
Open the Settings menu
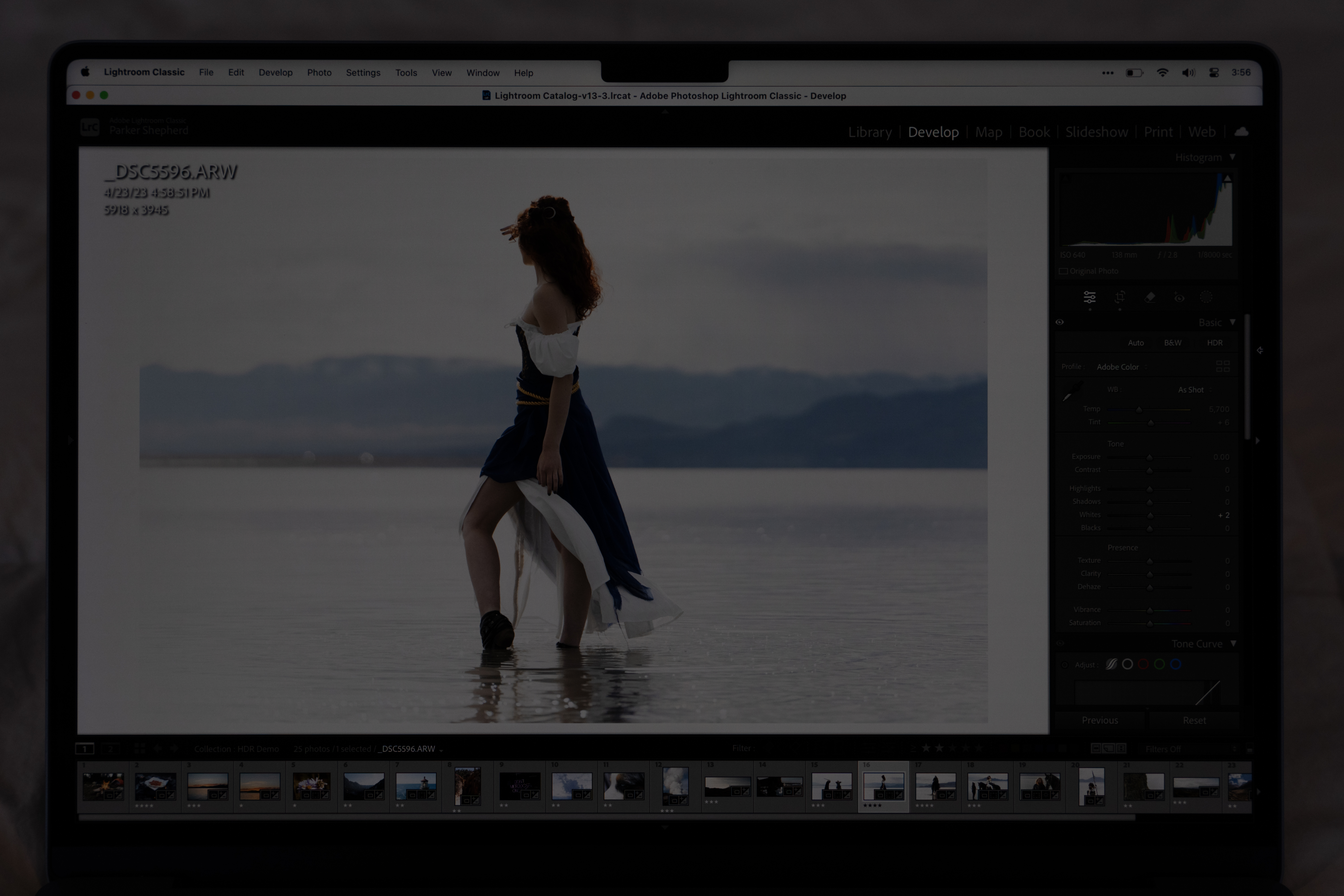(363, 73)
